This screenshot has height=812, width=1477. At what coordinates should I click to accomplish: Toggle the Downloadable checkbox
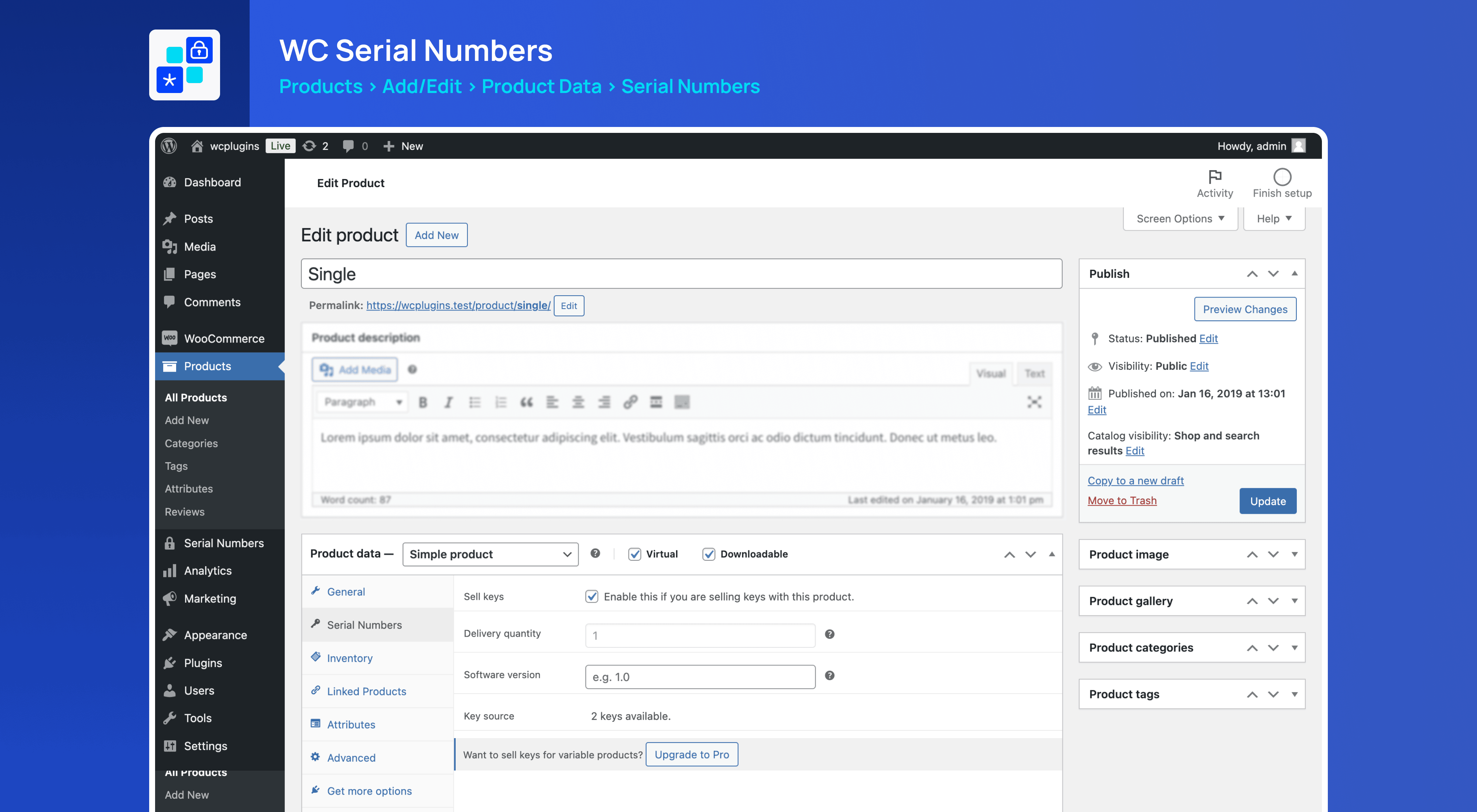click(709, 554)
